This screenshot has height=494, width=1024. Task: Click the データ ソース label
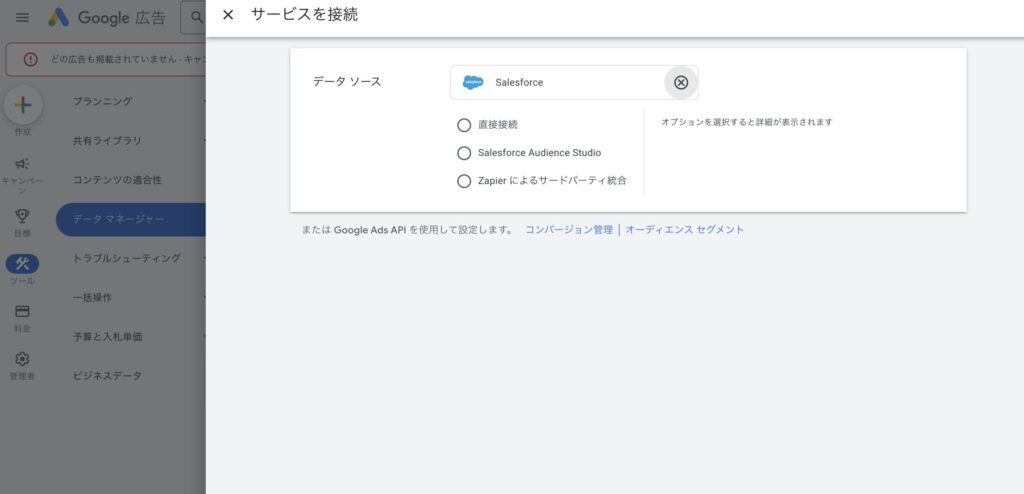(347, 82)
